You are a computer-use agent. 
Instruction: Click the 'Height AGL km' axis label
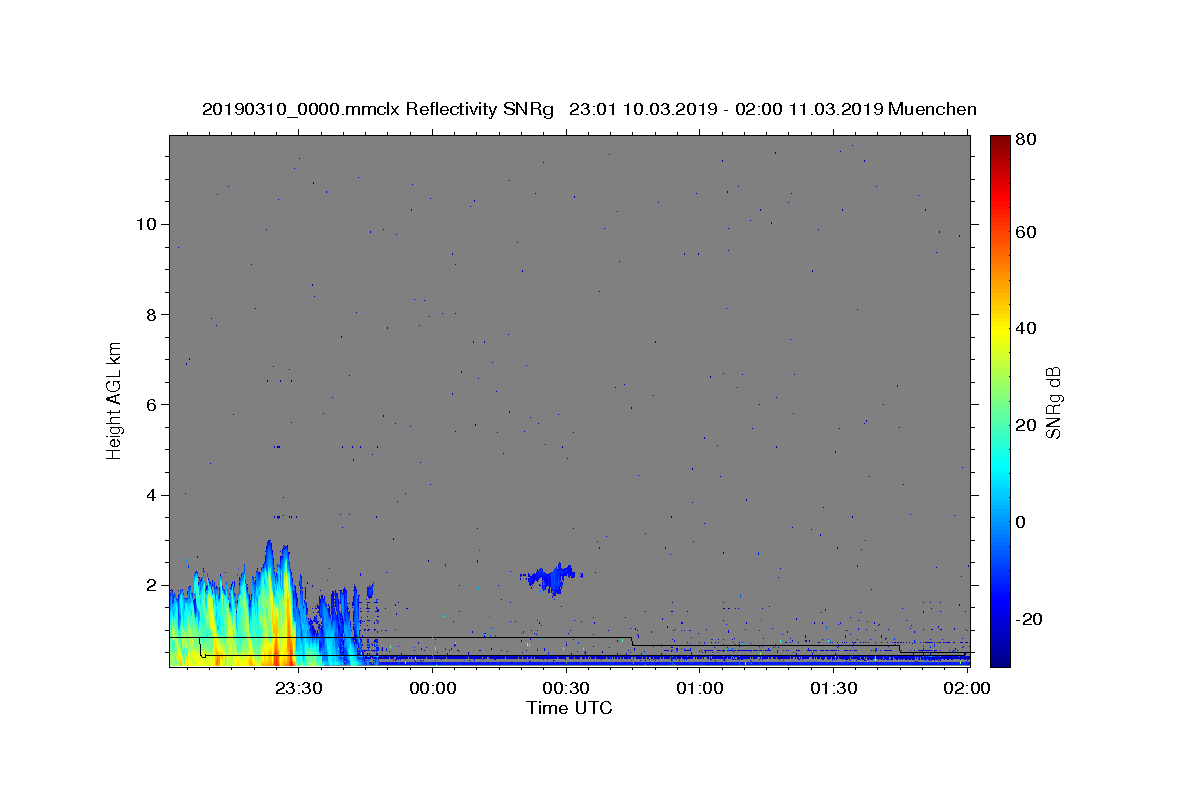tap(115, 399)
